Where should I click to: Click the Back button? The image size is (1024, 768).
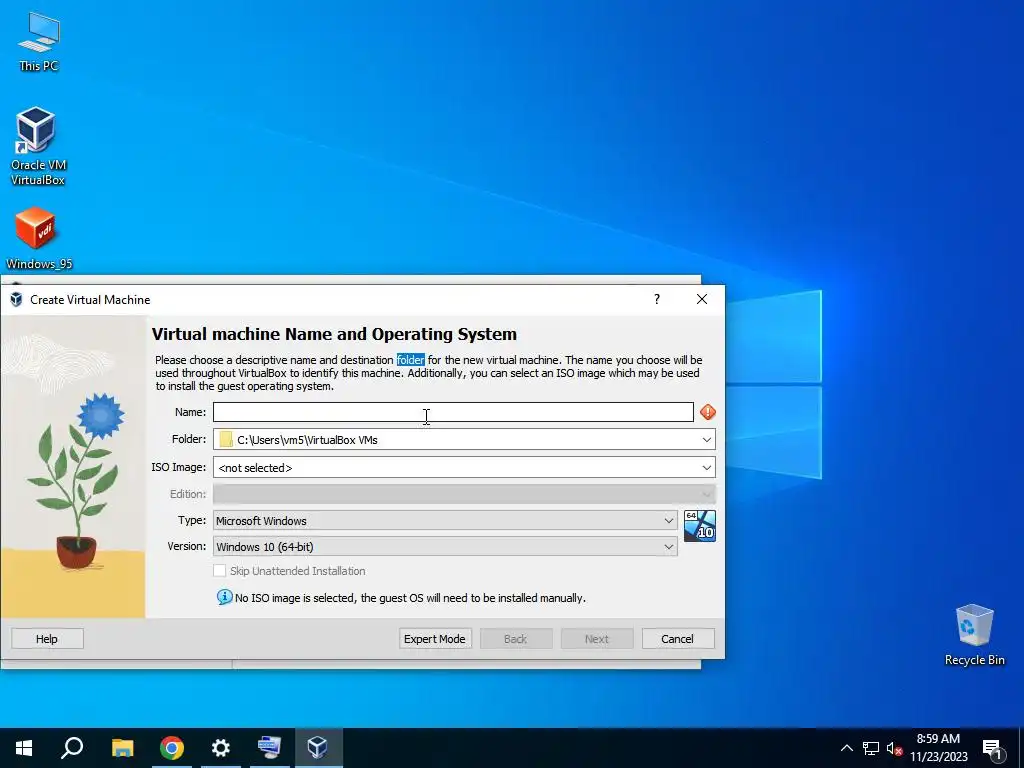coord(516,639)
